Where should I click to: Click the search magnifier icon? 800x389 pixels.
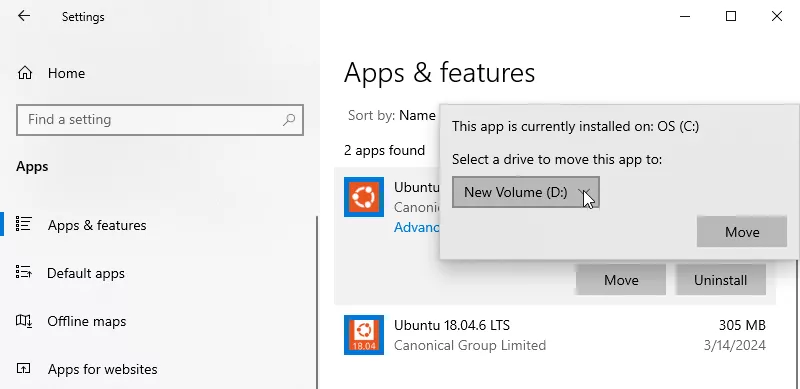point(289,120)
